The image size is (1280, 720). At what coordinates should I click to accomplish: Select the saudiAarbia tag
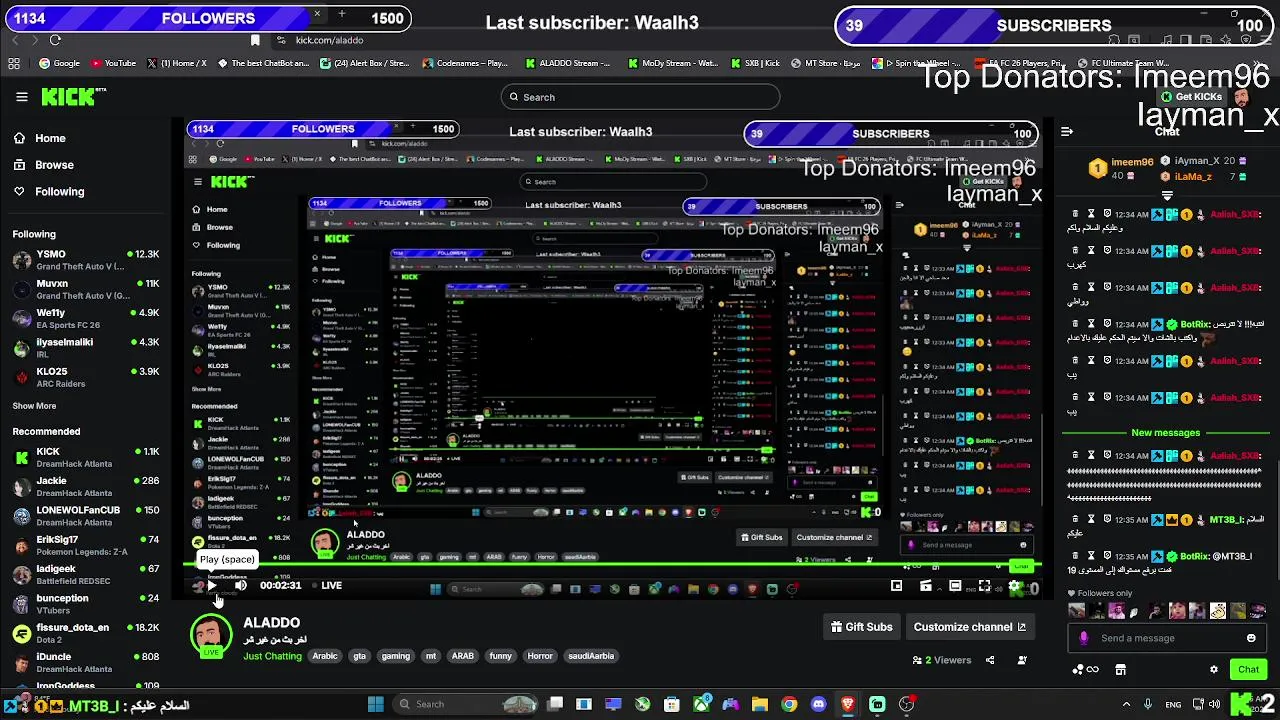click(591, 656)
